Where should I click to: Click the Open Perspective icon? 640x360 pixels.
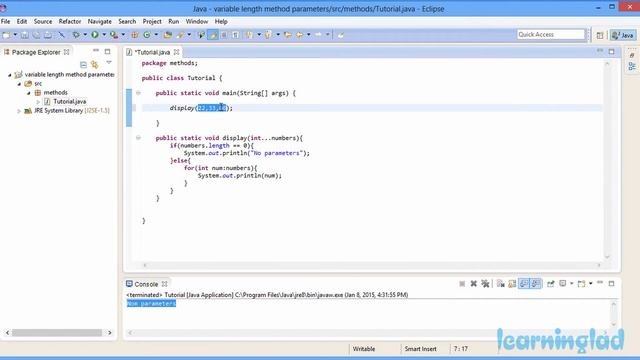(600, 36)
